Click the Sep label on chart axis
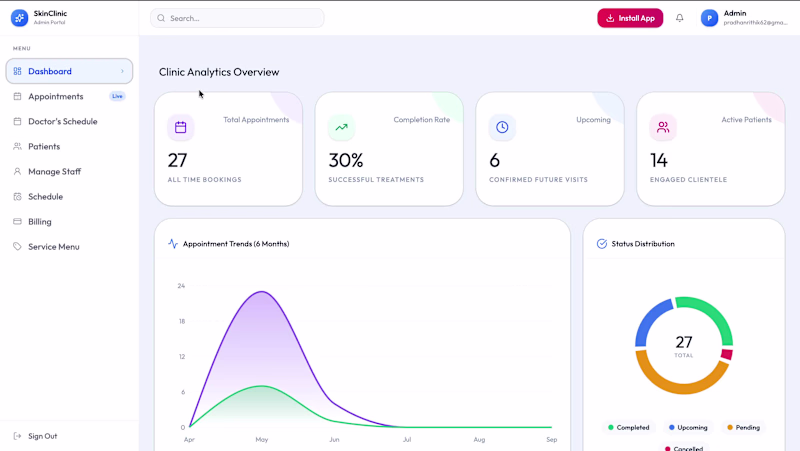Screen dimensions: 800x451 tap(552, 439)
